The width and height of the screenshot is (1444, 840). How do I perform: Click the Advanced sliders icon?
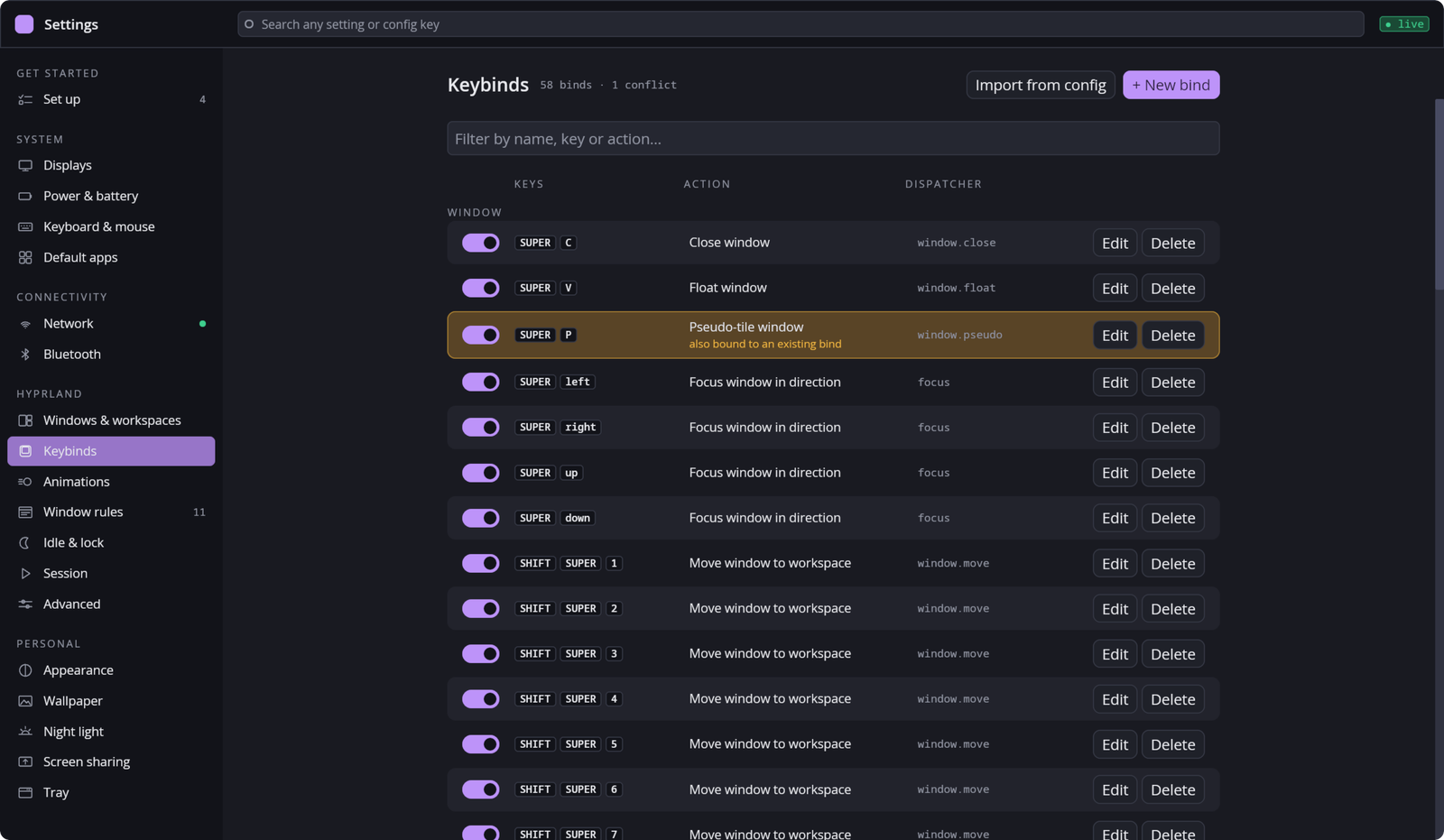tap(25, 605)
